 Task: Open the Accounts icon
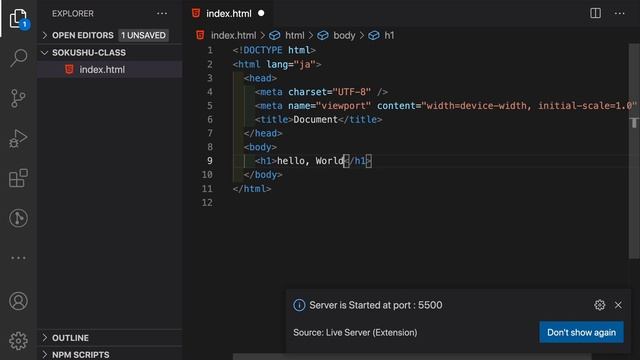click(18, 301)
